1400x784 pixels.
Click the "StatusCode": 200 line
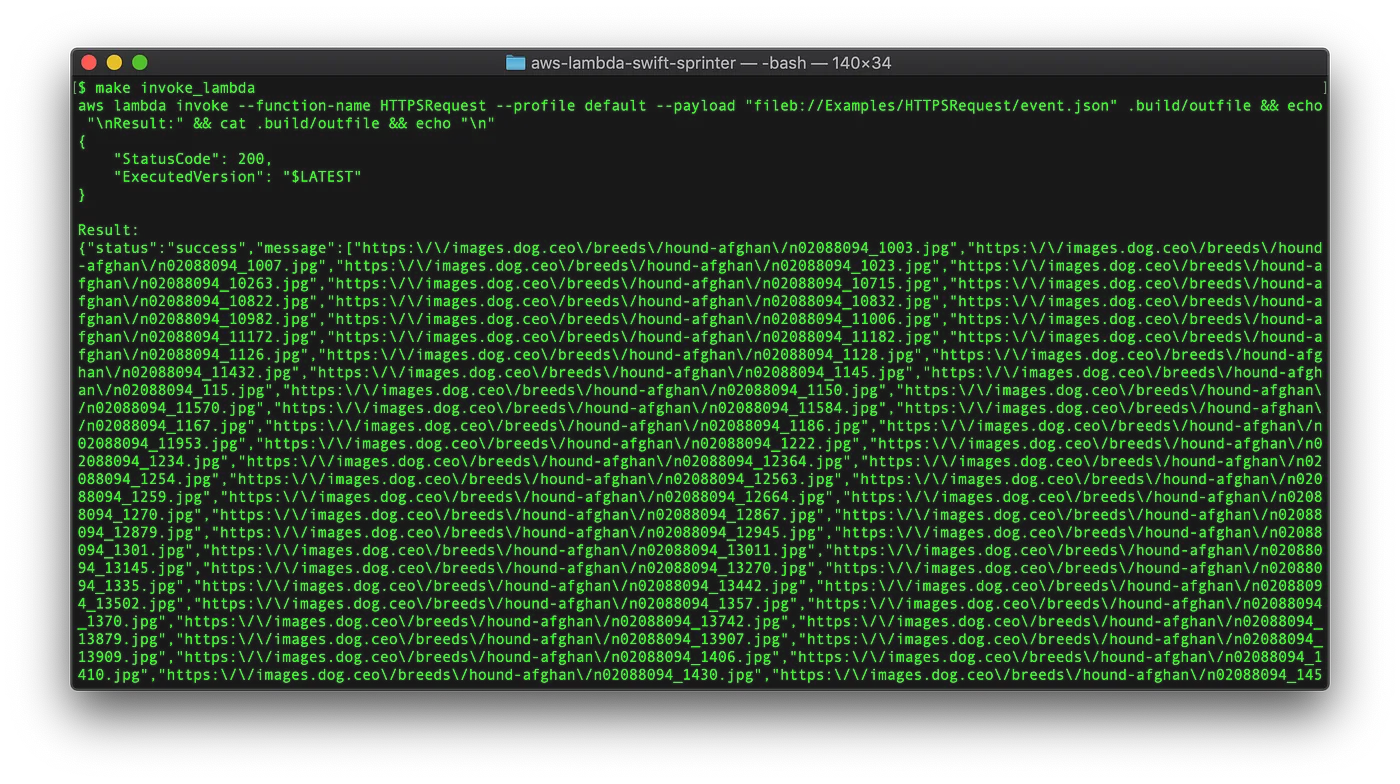pos(193,159)
